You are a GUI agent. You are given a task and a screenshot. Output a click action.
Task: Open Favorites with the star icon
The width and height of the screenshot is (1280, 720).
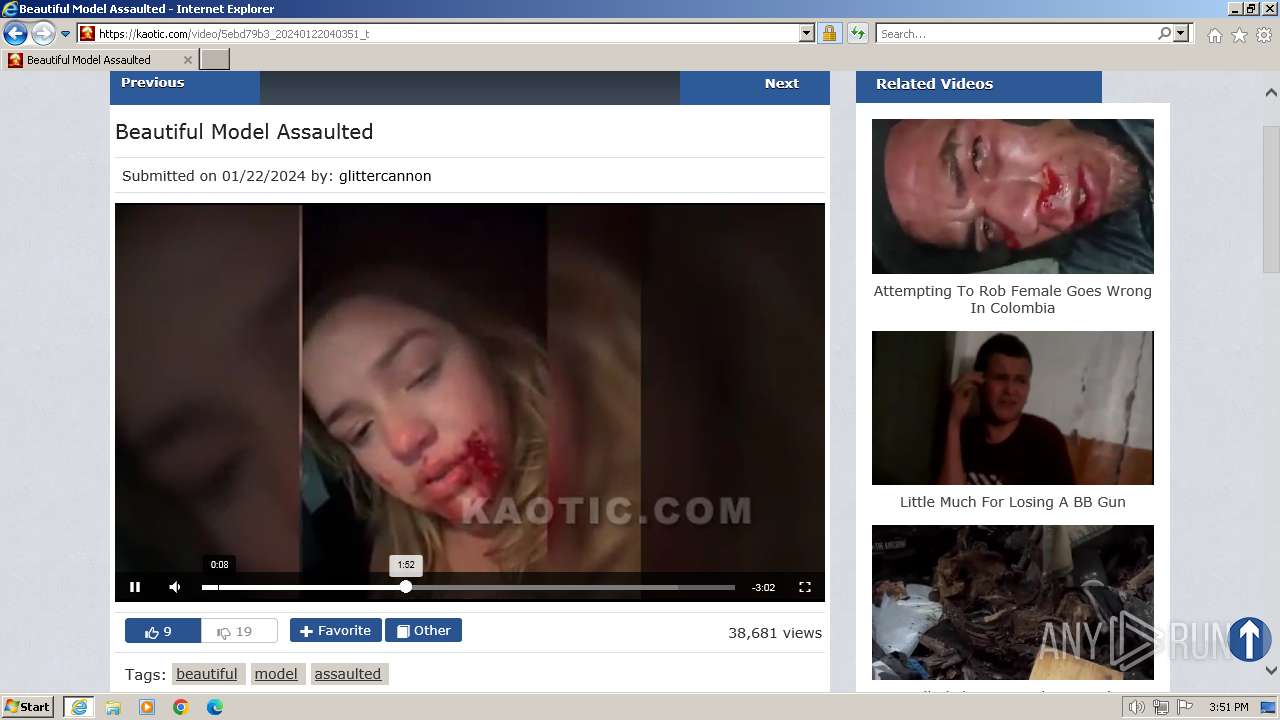pos(1239,35)
